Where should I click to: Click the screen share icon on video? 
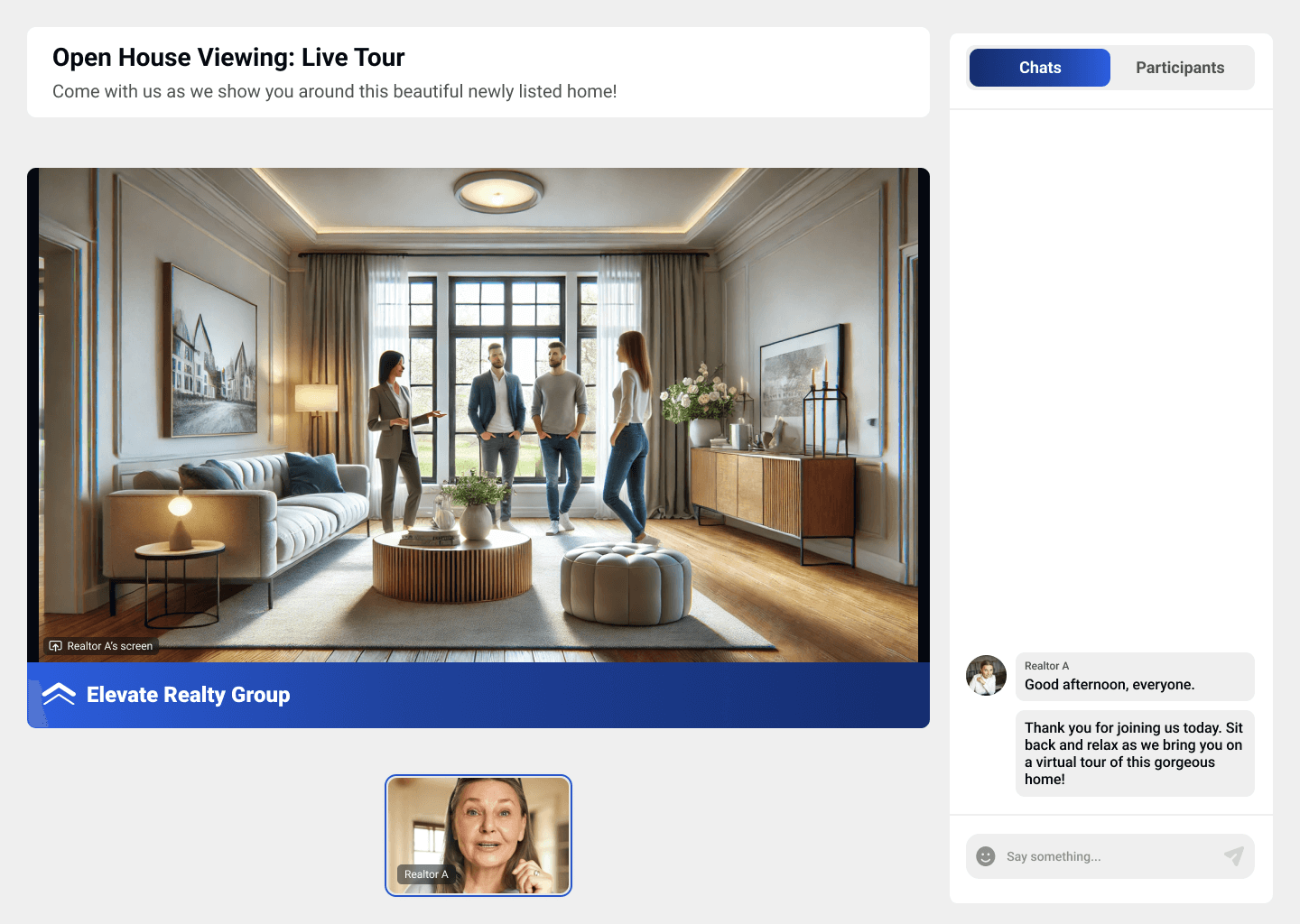tap(56, 646)
